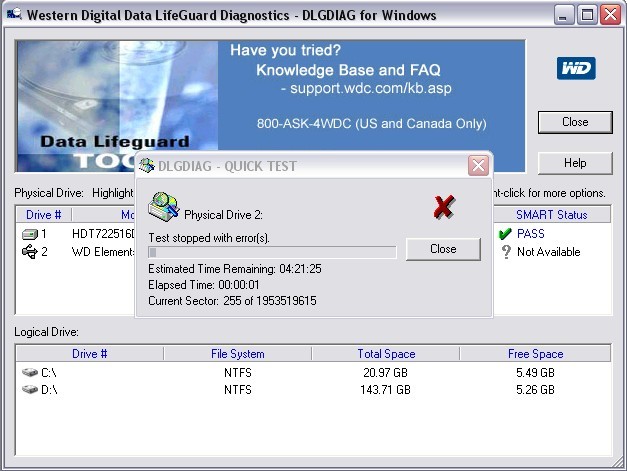Sort physical drives by Drive # header

[44, 215]
